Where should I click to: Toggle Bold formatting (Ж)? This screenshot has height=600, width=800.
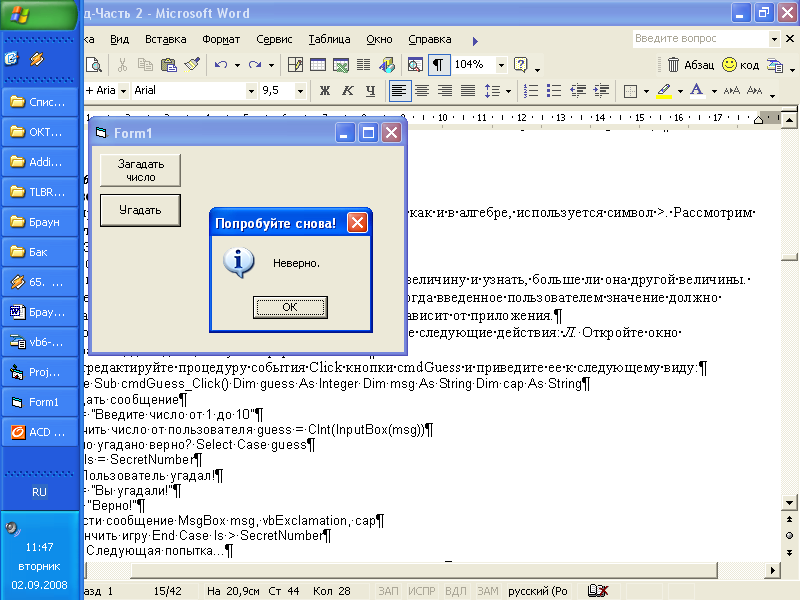(324, 91)
